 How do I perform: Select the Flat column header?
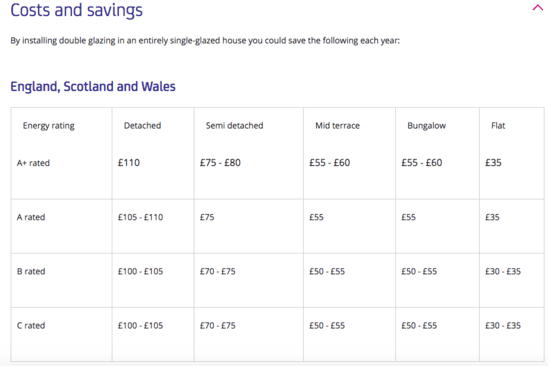[x=498, y=125]
